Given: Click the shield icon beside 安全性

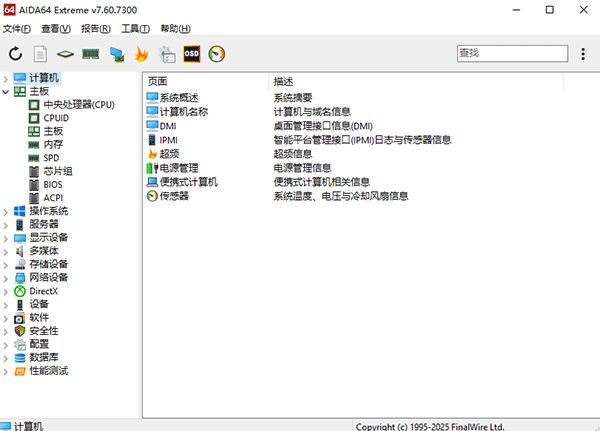Looking at the screenshot, I should (x=20, y=331).
